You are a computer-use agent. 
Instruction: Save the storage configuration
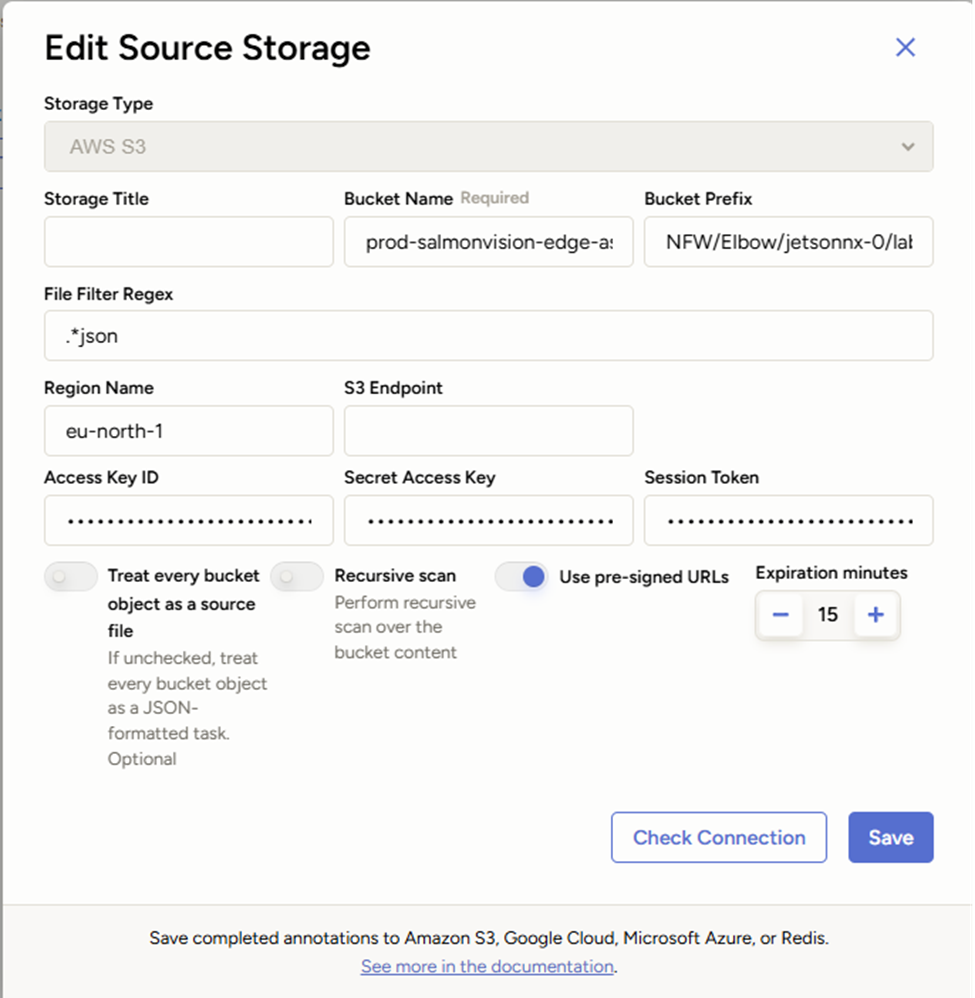click(x=890, y=837)
